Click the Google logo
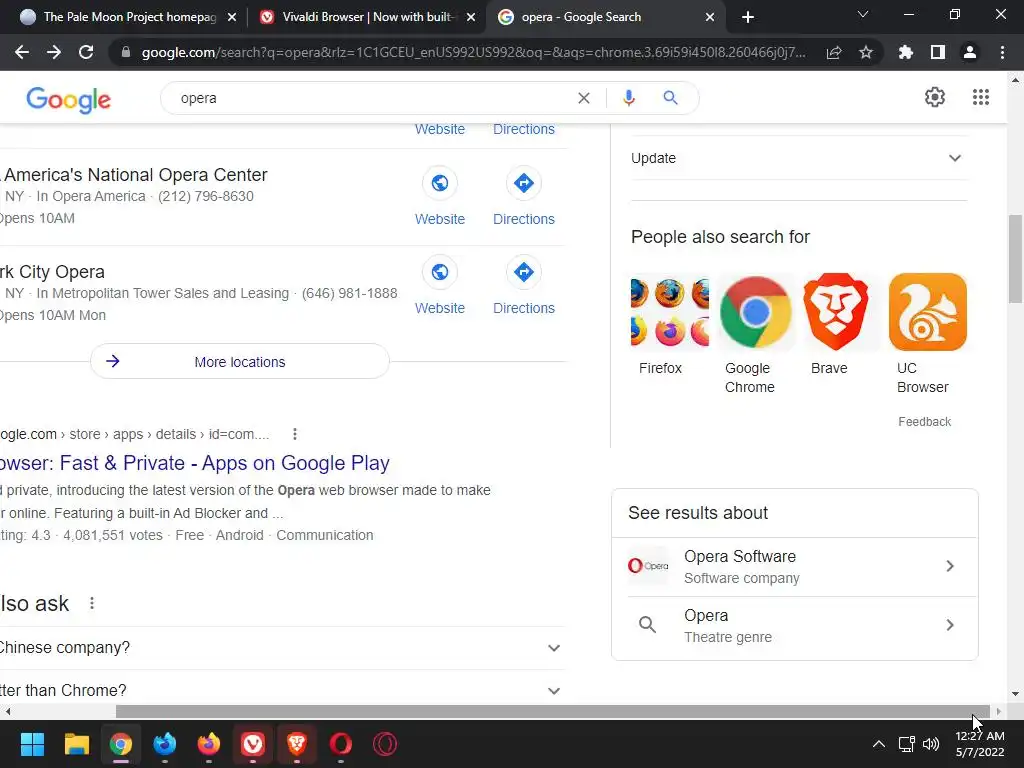 pos(69,99)
